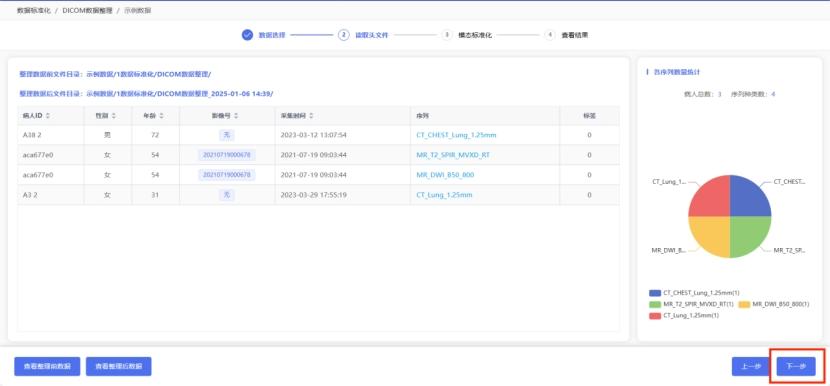Viewport: 830px width, 386px height.
Task: Sort by 影像号 using its sort icon
Action: [x=236, y=115]
